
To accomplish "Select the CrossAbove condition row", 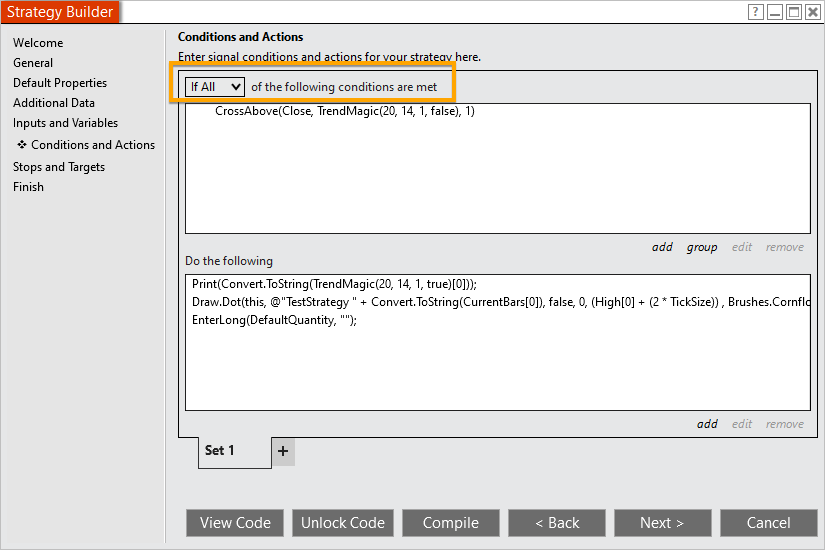I will pyautogui.click(x=345, y=111).
